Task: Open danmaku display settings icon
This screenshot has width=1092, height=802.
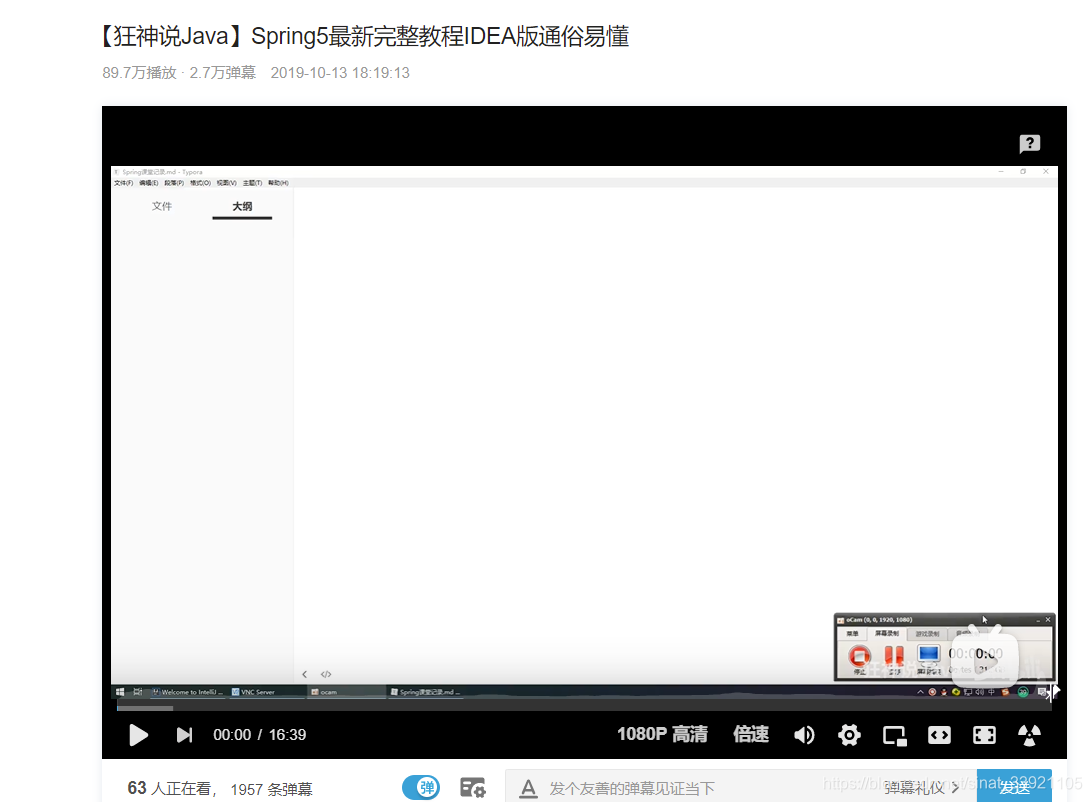Action: click(x=473, y=788)
